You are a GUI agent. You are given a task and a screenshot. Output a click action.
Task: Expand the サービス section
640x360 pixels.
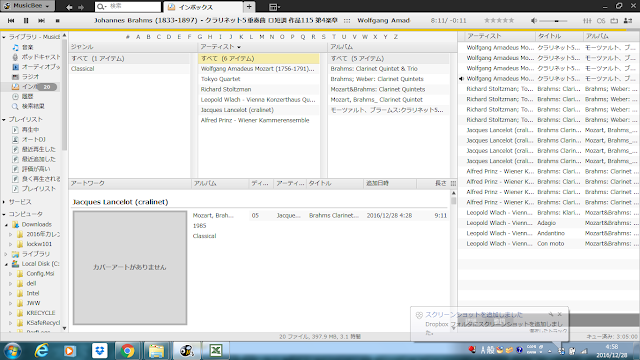coord(4,202)
